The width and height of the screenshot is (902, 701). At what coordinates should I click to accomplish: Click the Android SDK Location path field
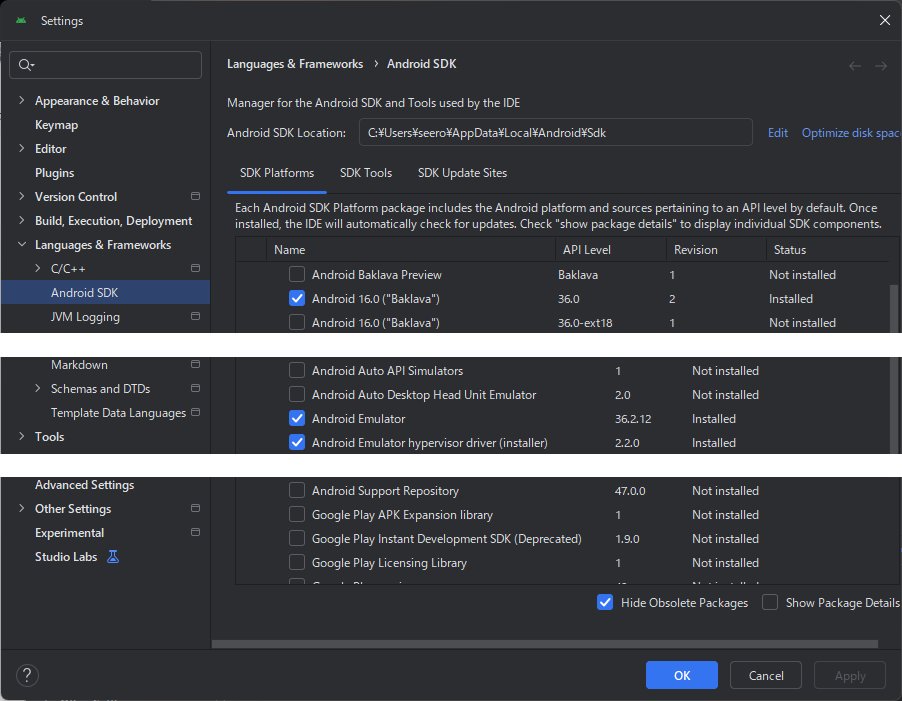(x=556, y=132)
